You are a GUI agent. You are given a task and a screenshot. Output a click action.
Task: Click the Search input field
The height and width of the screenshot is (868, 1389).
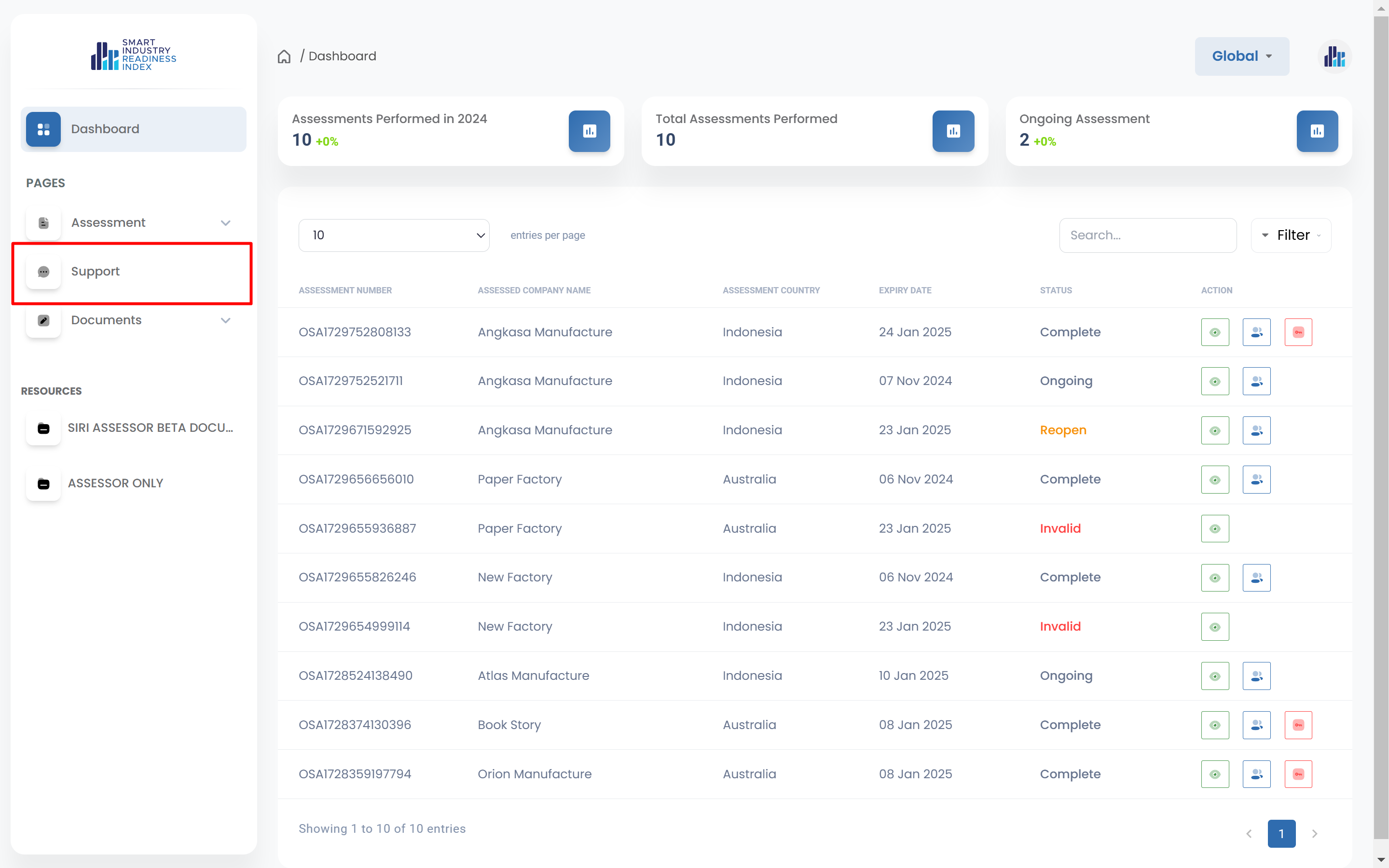(1147, 235)
